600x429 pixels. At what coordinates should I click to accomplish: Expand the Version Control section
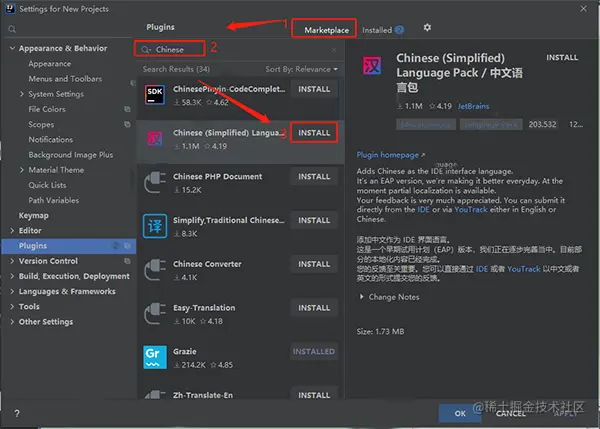(12, 261)
